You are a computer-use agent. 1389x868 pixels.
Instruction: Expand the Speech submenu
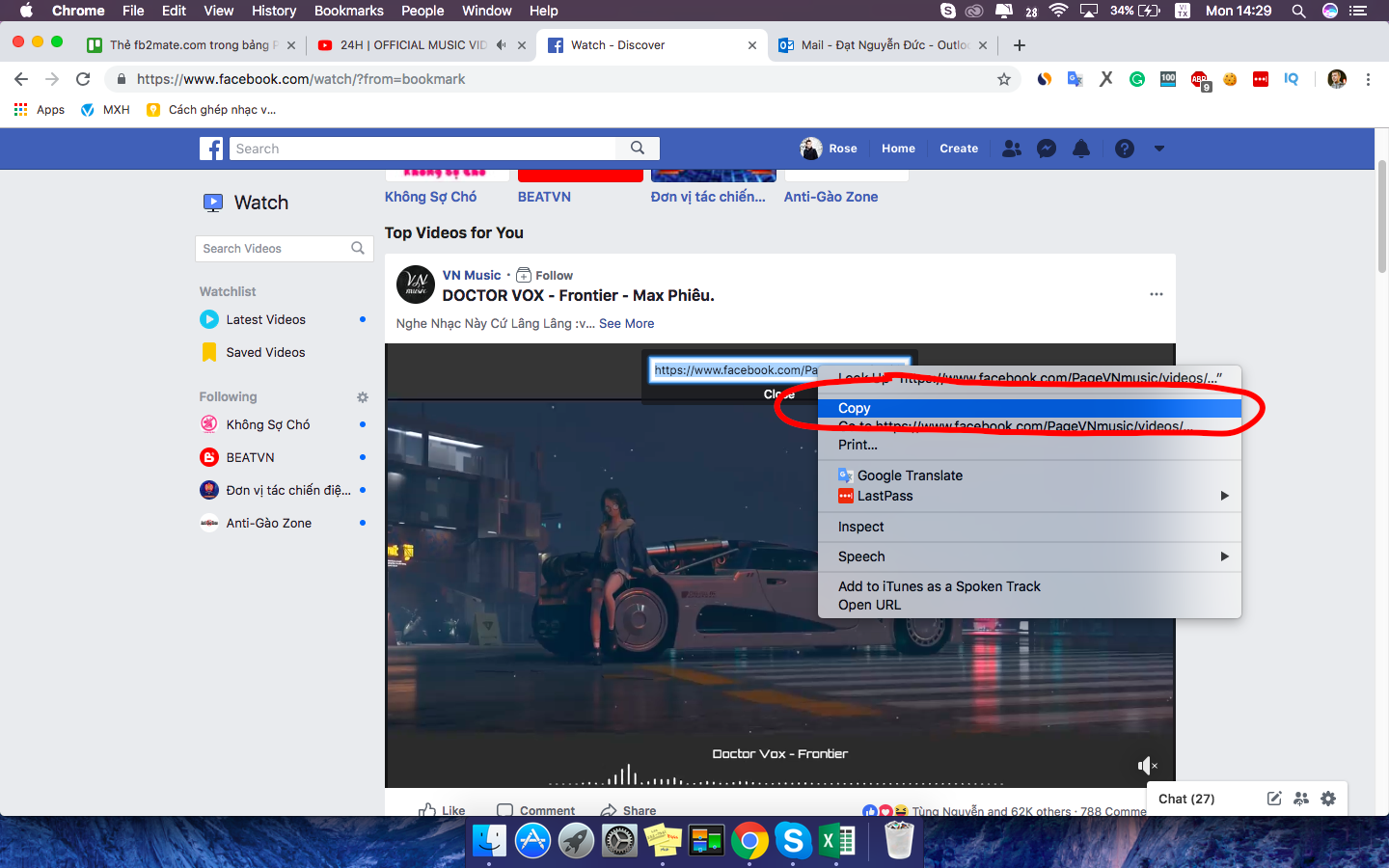click(x=860, y=556)
